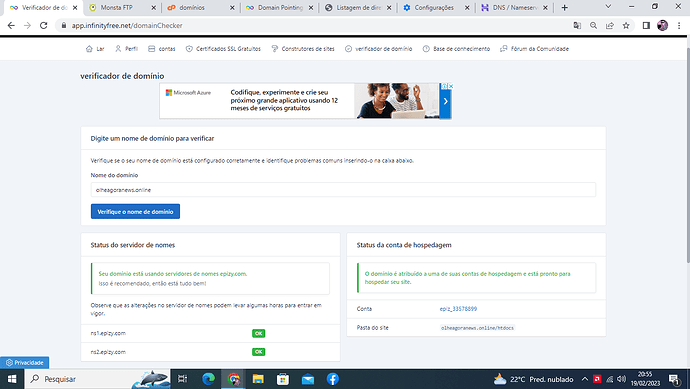
Task: Show hidden system tray icons
Action: click(x=584, y=379)
